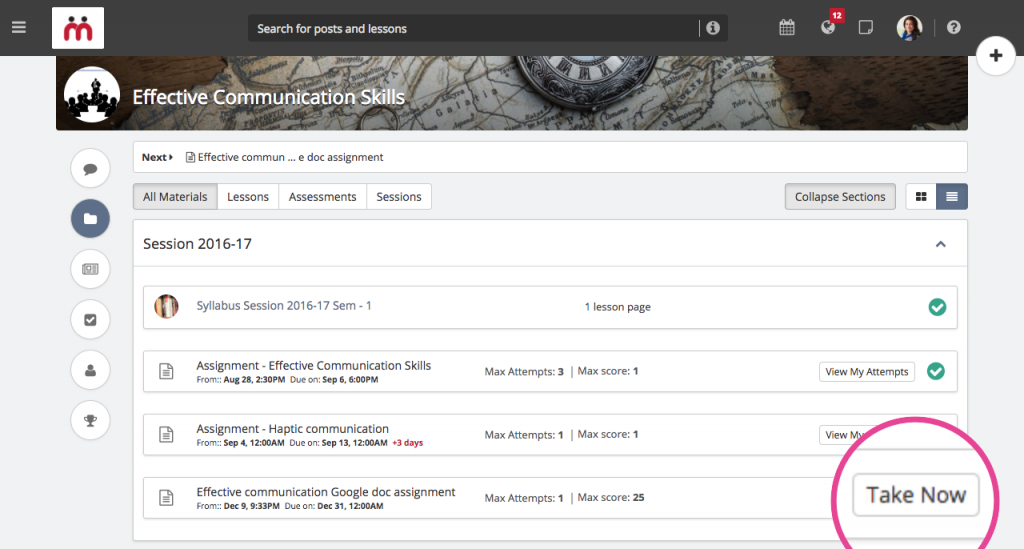Open the calendar icon in top bar
Image resolution: width=1024 pixels, height=549 pixels.
787,27
